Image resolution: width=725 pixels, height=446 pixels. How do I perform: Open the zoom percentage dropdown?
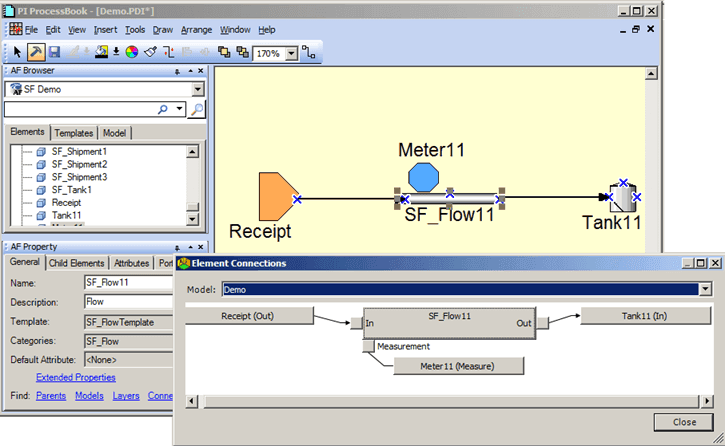pos(291,54)
